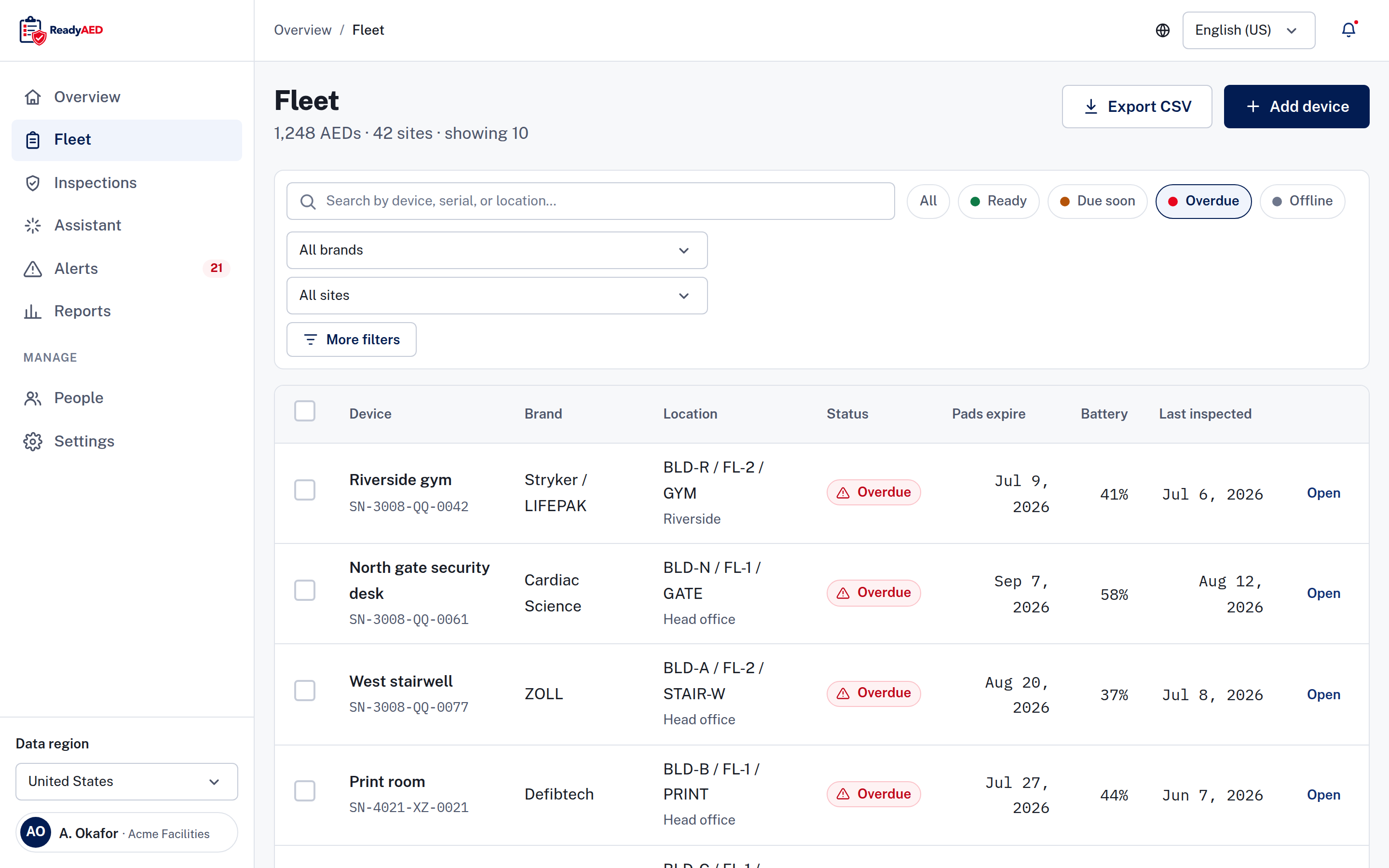
Task: Click the More filters button
Action: (351, 340)
